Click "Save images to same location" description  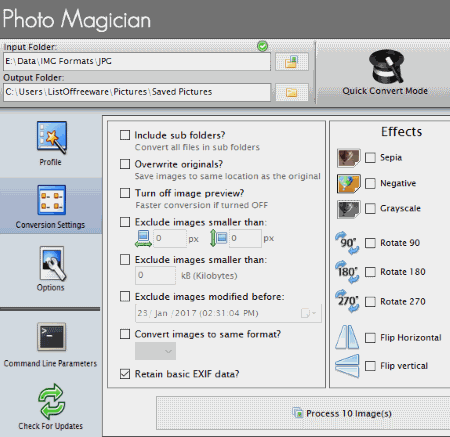[x=228, y=176]
